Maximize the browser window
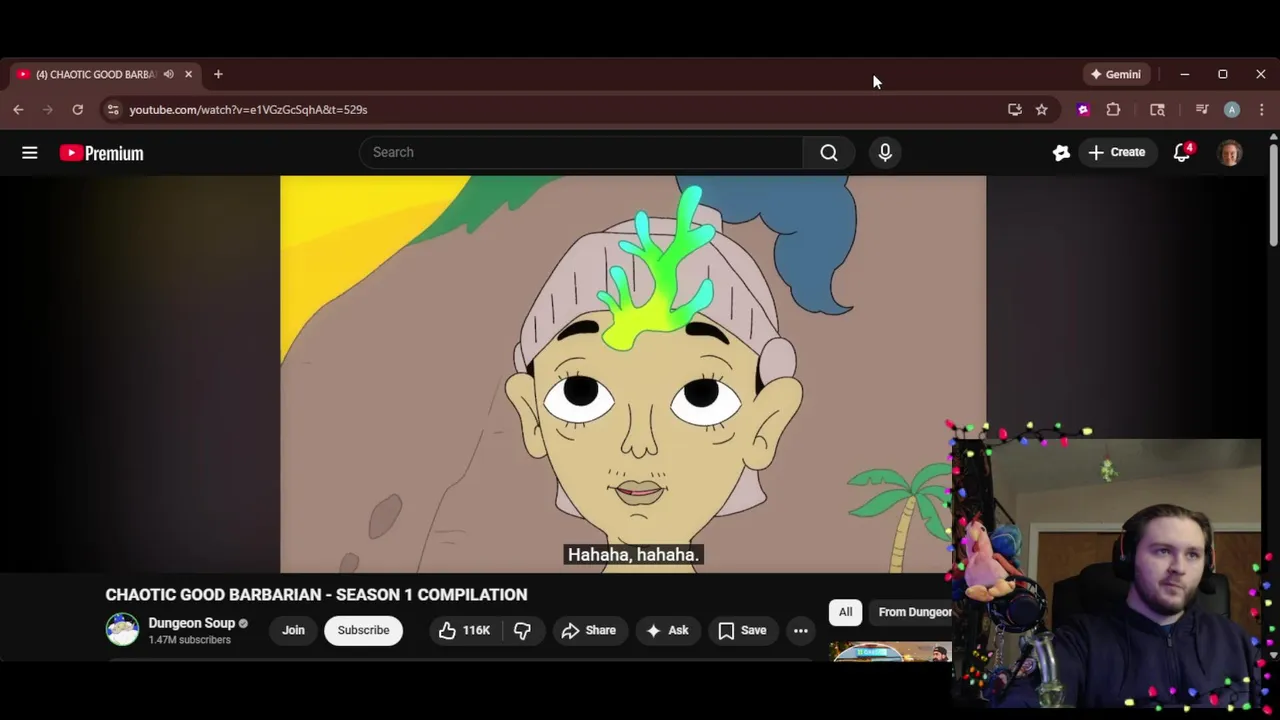Viewport: 1280px width, 720px height. click(1222, 74)
